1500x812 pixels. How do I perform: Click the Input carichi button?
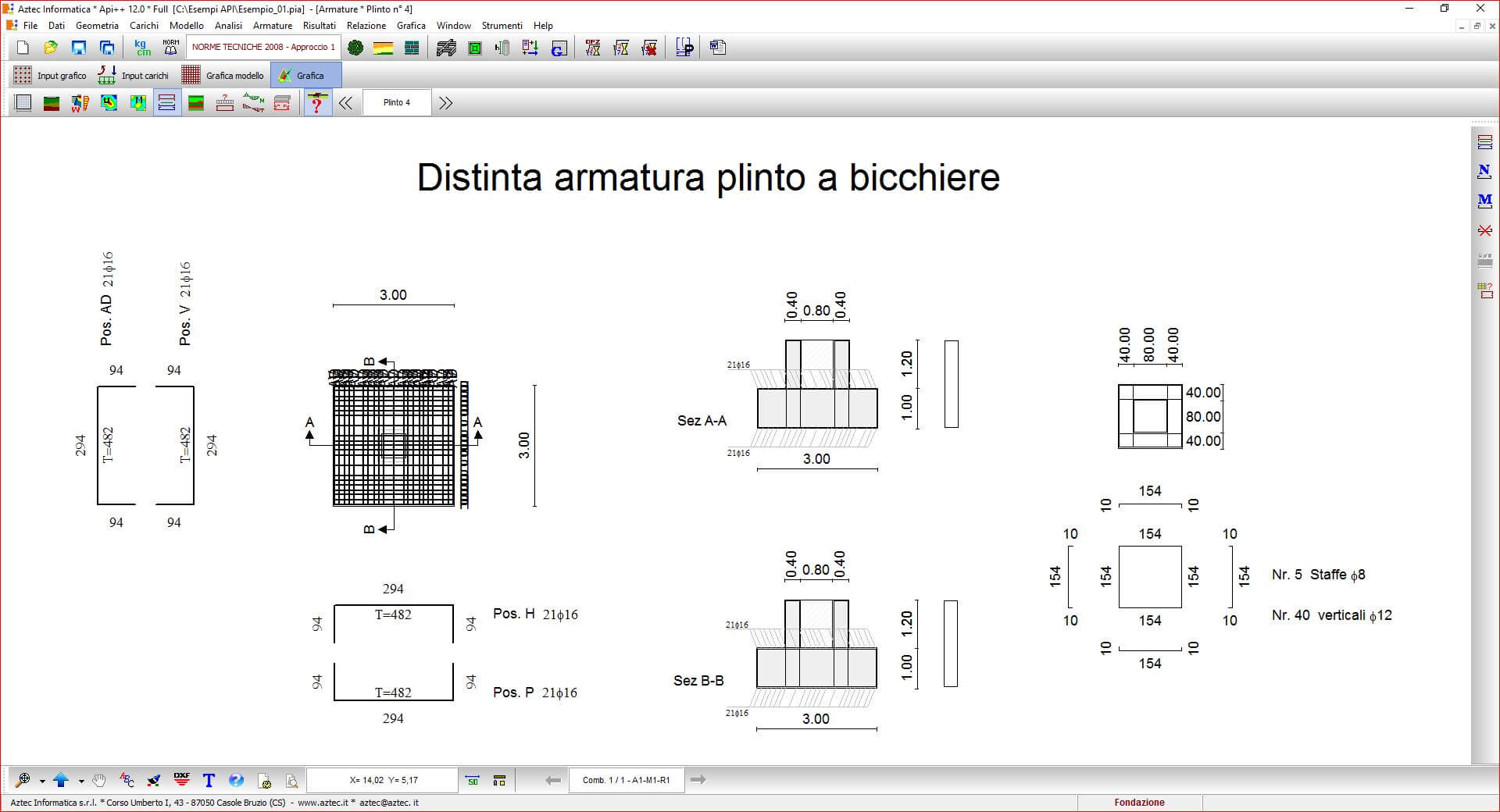[x=134, y=76]
